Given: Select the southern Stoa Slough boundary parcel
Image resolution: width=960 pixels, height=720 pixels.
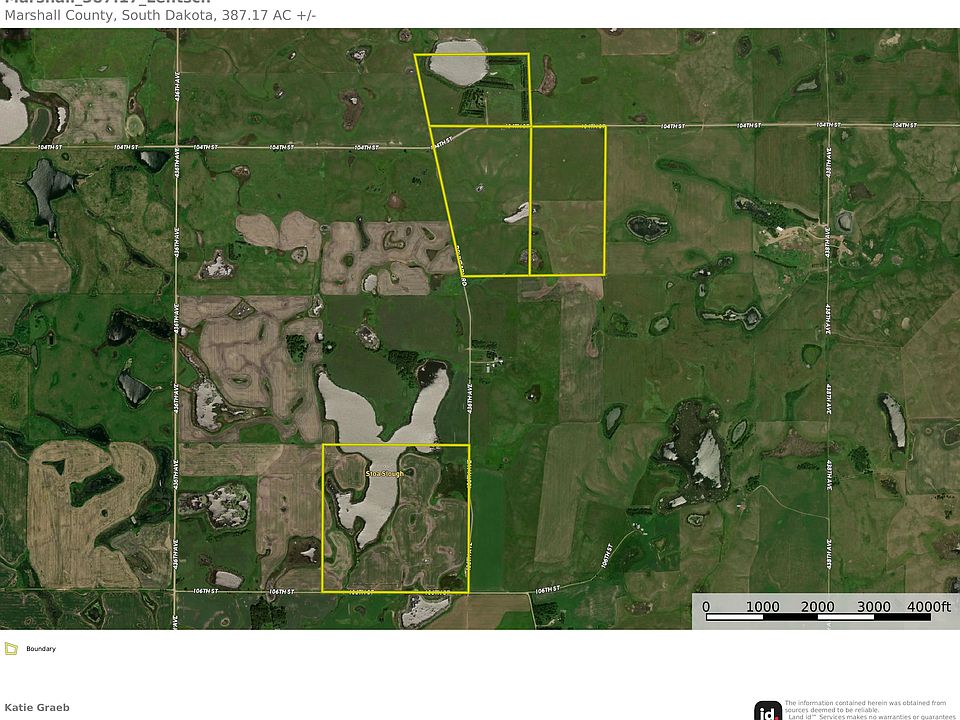Looking at the screenshot, I should [396, 518].
